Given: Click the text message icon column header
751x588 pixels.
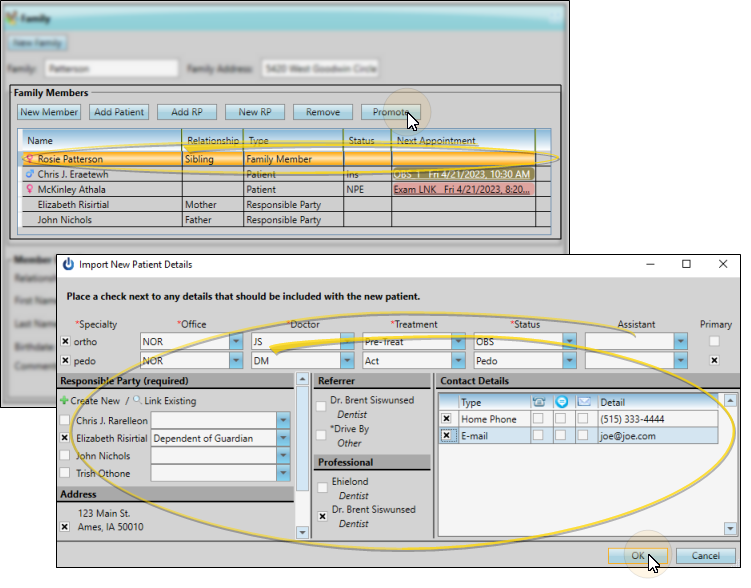Looking at the screenshot, I should point(562,401).
